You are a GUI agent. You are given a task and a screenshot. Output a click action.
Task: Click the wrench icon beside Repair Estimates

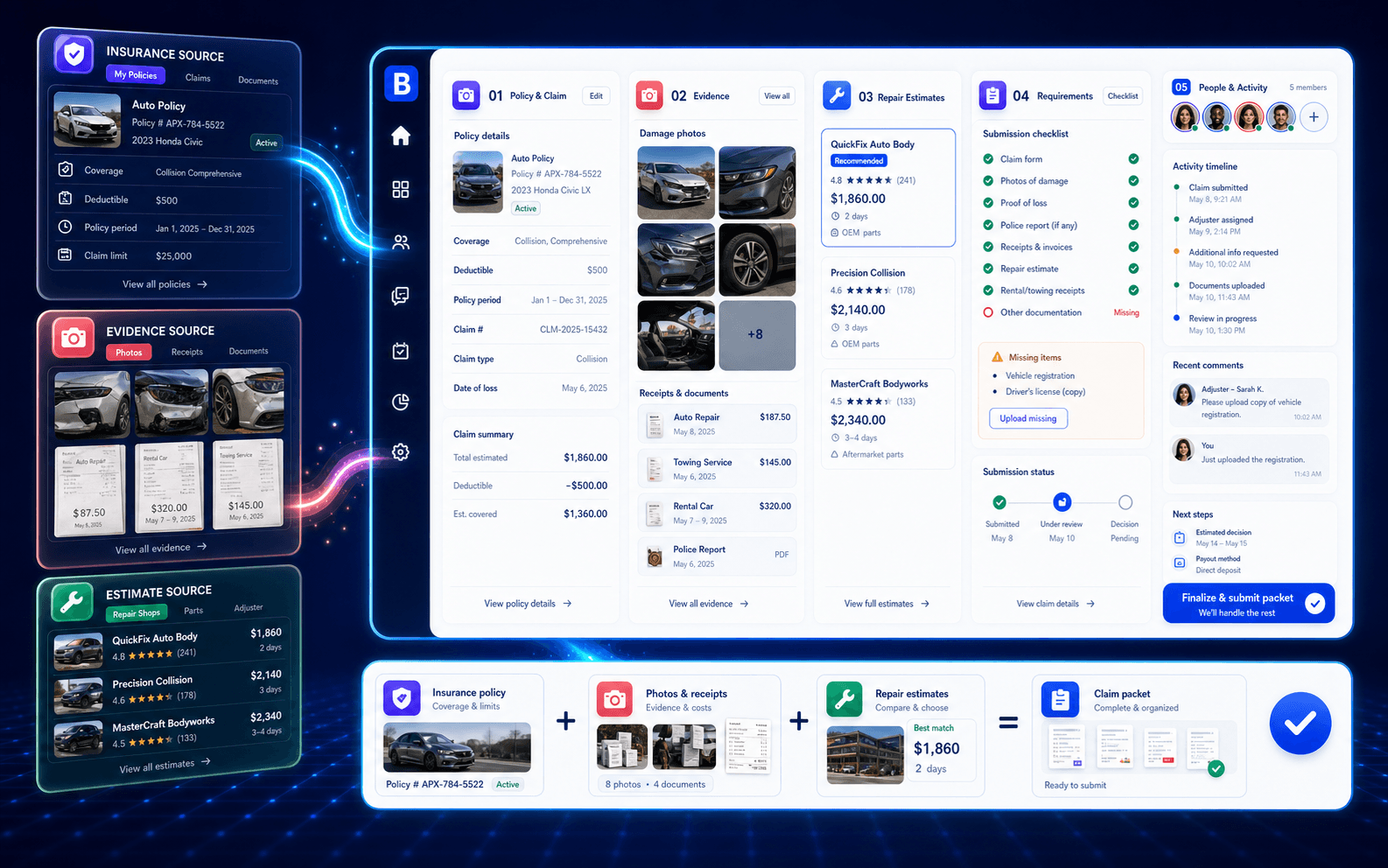837,96
